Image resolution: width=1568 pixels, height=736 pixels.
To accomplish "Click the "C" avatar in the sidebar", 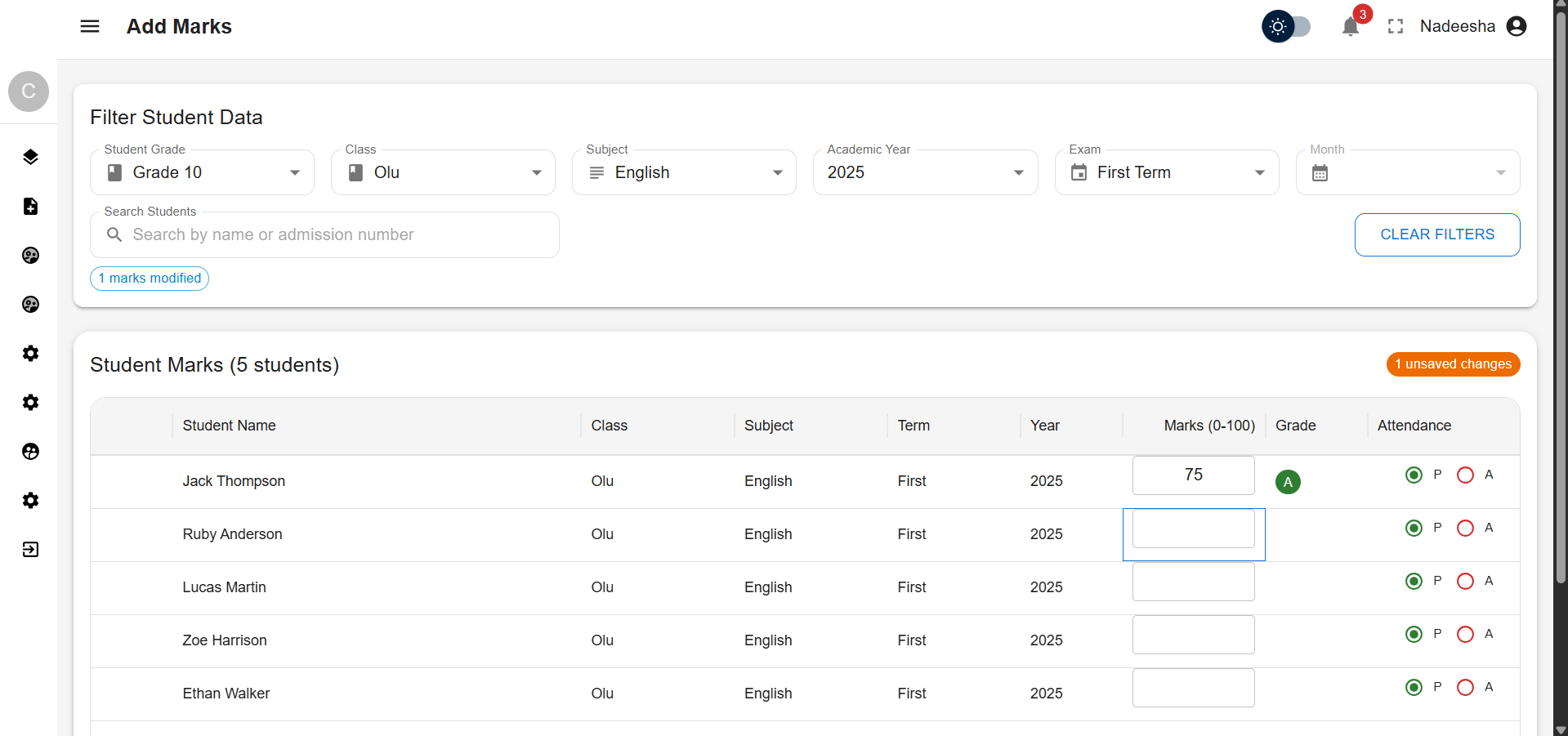I will point(29,91).
